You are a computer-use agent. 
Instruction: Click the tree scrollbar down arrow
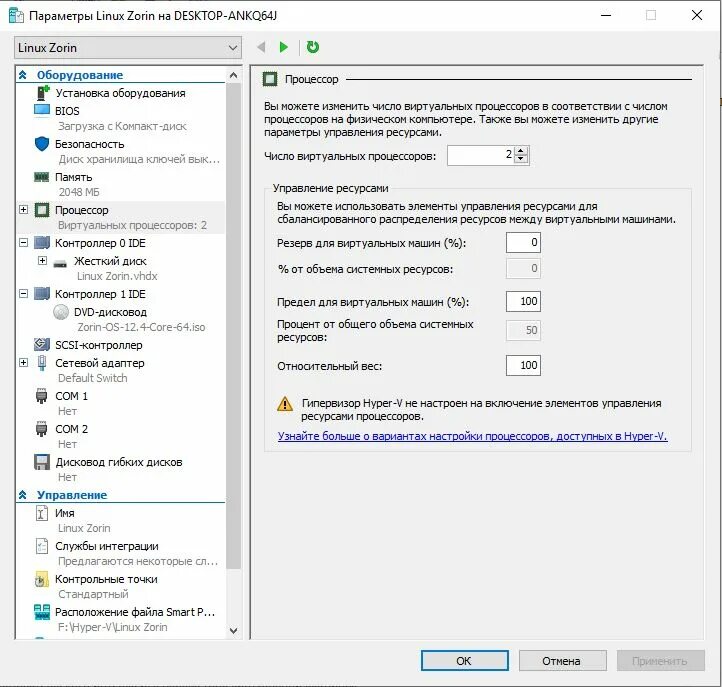coord(233,630)
